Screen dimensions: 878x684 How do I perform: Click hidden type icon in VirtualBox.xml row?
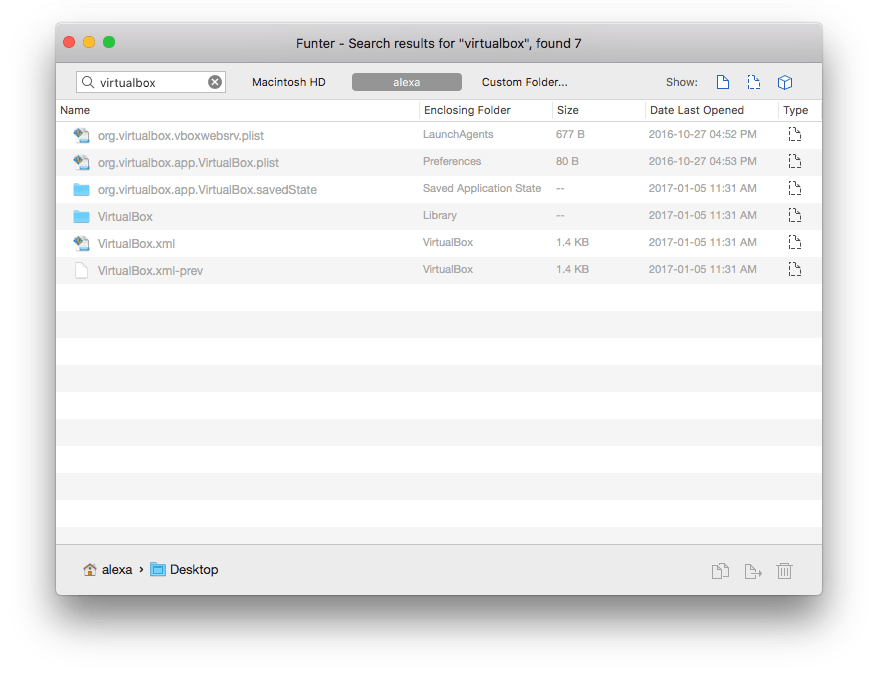click(x=795, y=242)
